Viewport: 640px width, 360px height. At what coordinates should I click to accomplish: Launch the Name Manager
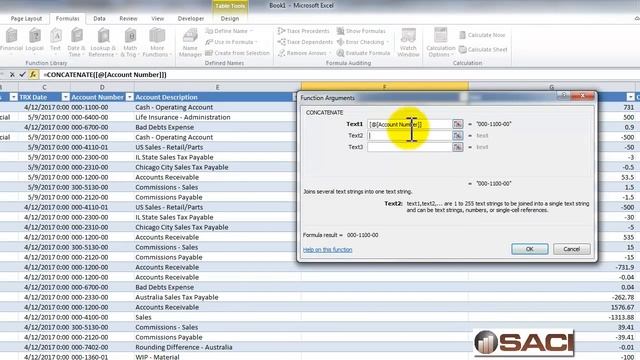[190, 42]
